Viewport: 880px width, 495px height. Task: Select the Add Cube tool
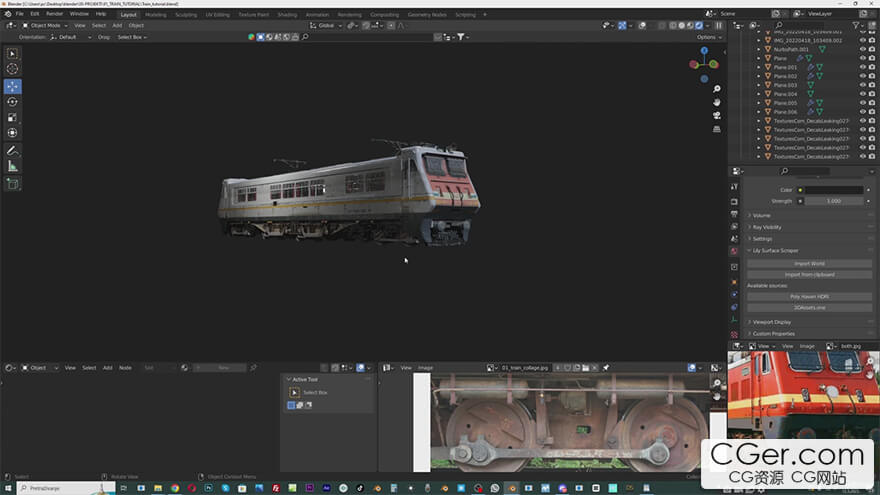click(12, 184)
